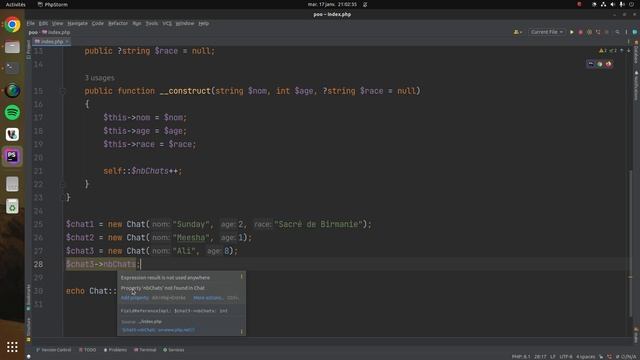Open the Refactor menu
Screen dimensions: 640x360
pyautogui.click(x=118, y=23)
